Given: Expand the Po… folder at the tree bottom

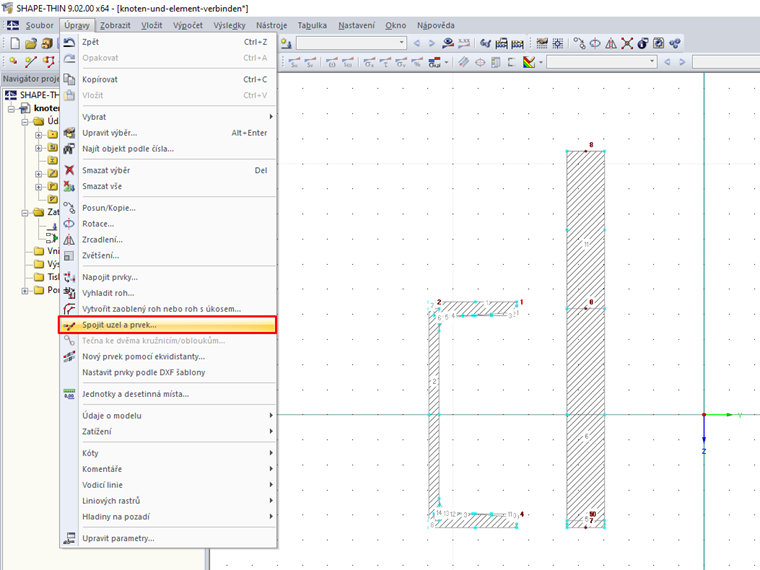Looking at the screenshot, I should tap(25, 290).
